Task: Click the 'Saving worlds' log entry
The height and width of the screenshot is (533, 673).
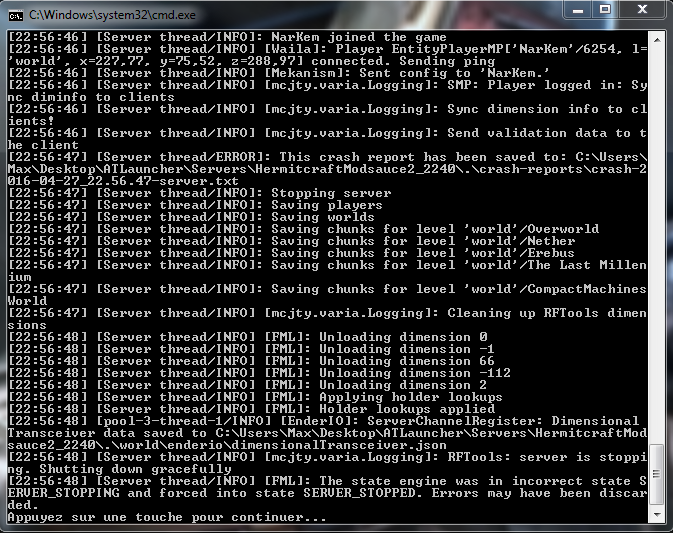Action: 191,217
